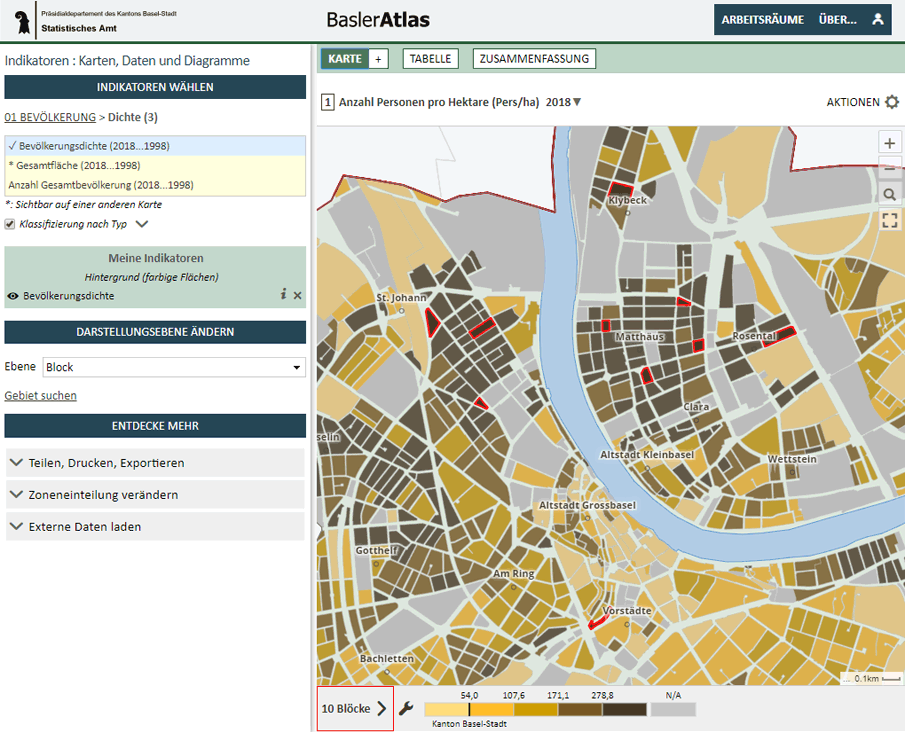This screenshot has height=732, width=905.
Task: Open the map search magnifier tool
Action: (889, 195)
